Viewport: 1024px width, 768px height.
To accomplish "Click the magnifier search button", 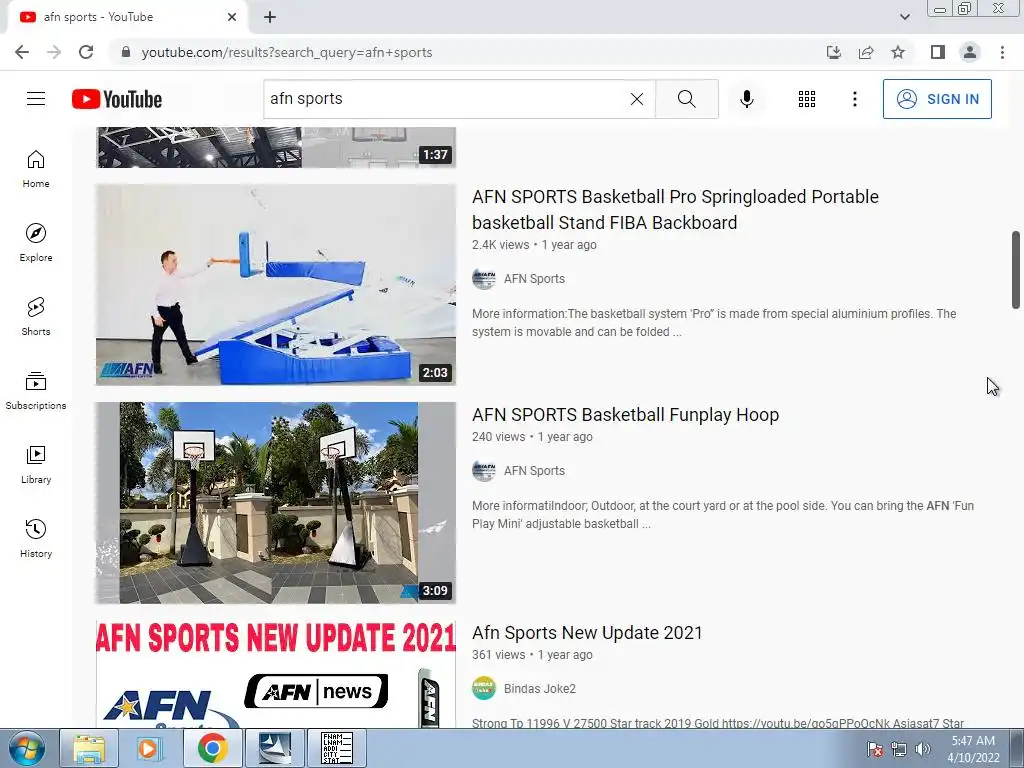I will 686,99.
